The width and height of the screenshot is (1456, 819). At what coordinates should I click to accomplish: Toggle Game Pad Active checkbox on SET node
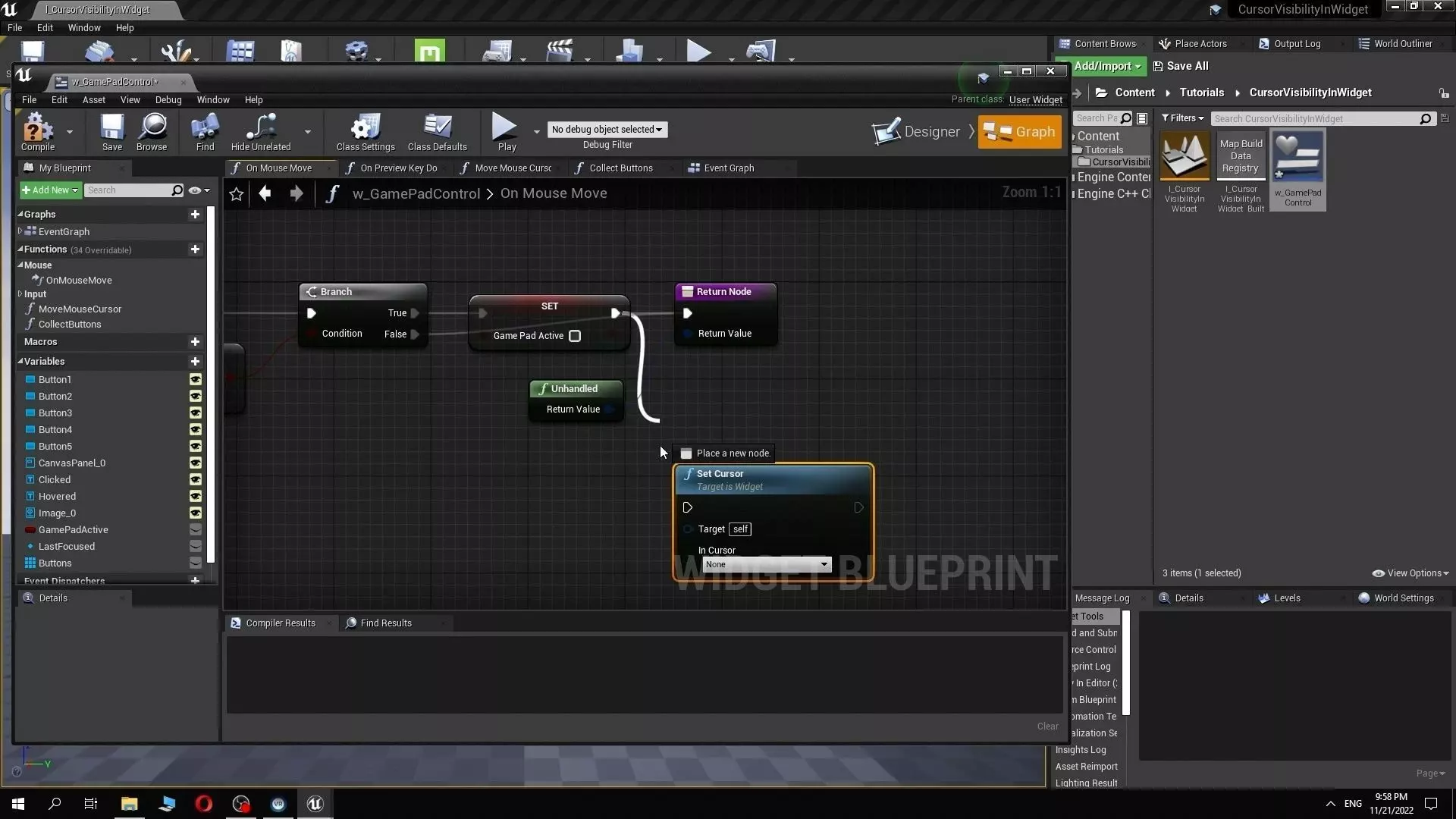tap(575, 336)
